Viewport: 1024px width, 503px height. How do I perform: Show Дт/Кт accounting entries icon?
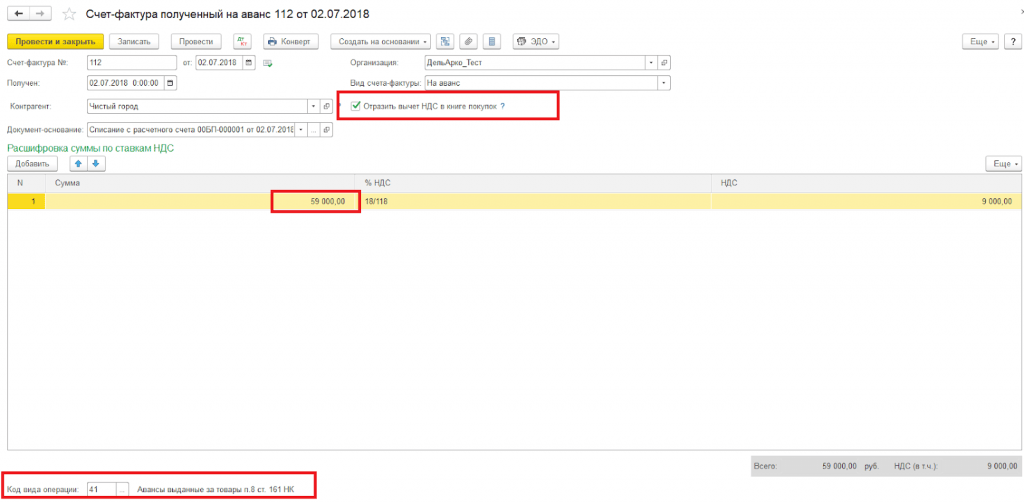tap(242, 41)
